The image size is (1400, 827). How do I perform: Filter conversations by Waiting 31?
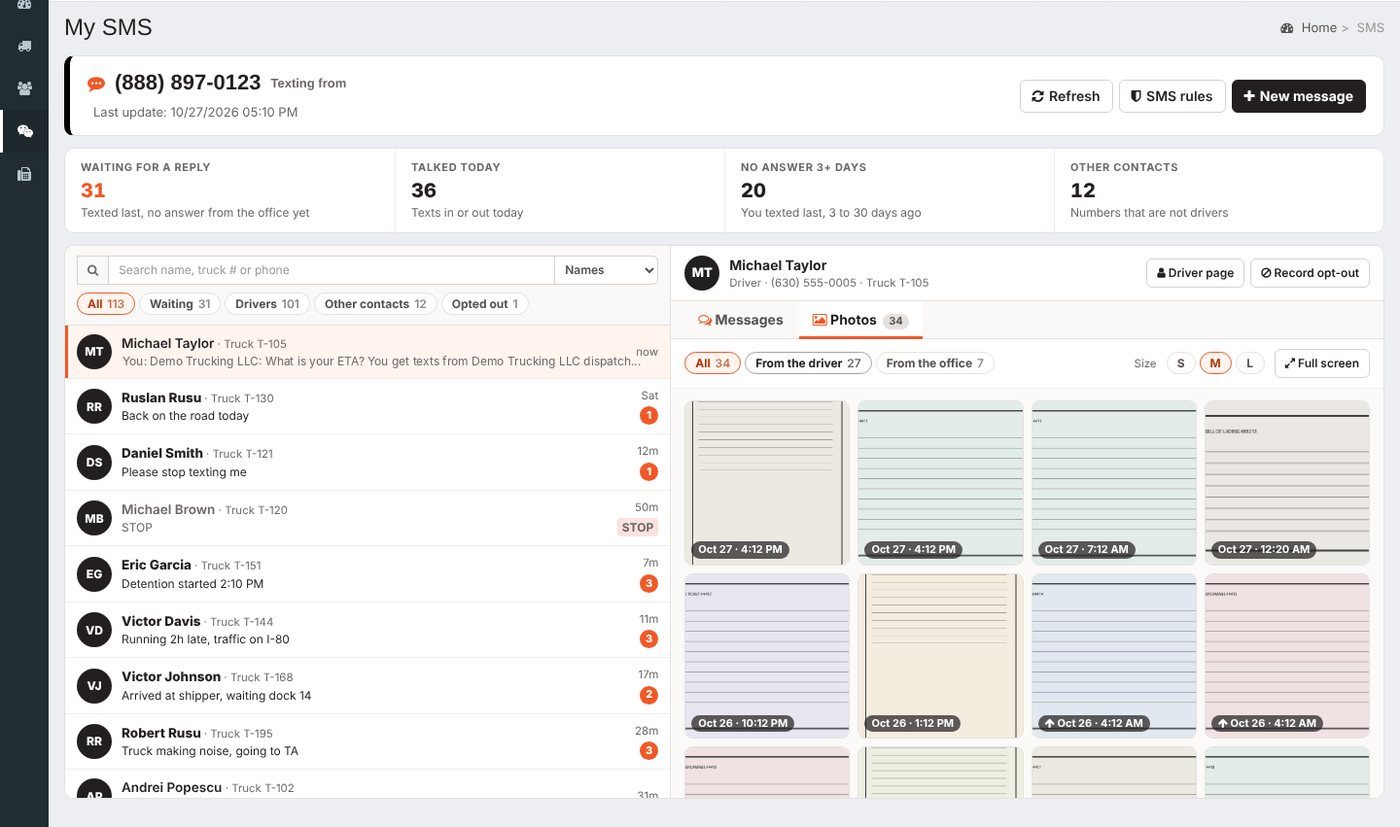[x=180, y=304]
